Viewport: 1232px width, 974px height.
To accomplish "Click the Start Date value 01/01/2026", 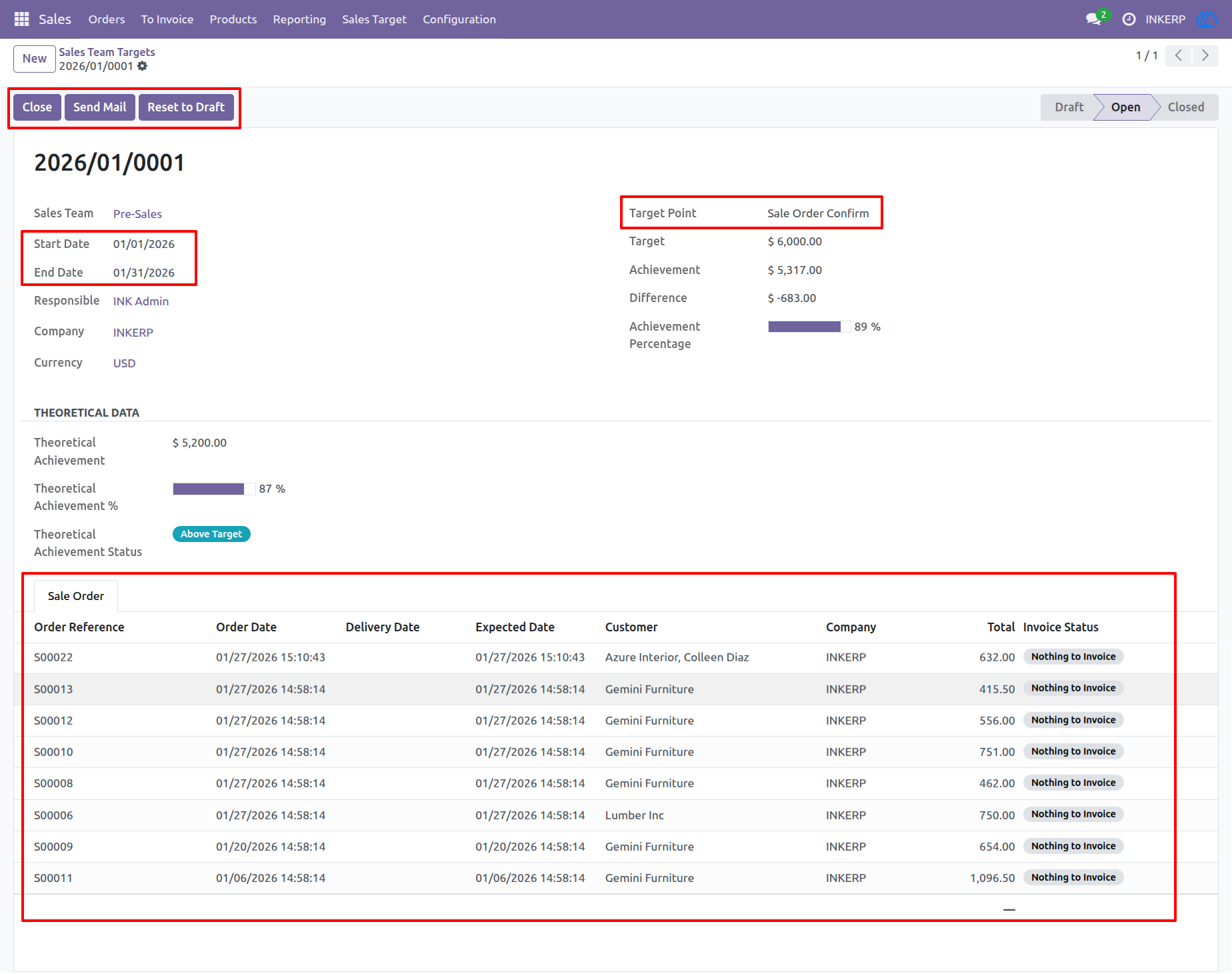I will pos(144,245).
